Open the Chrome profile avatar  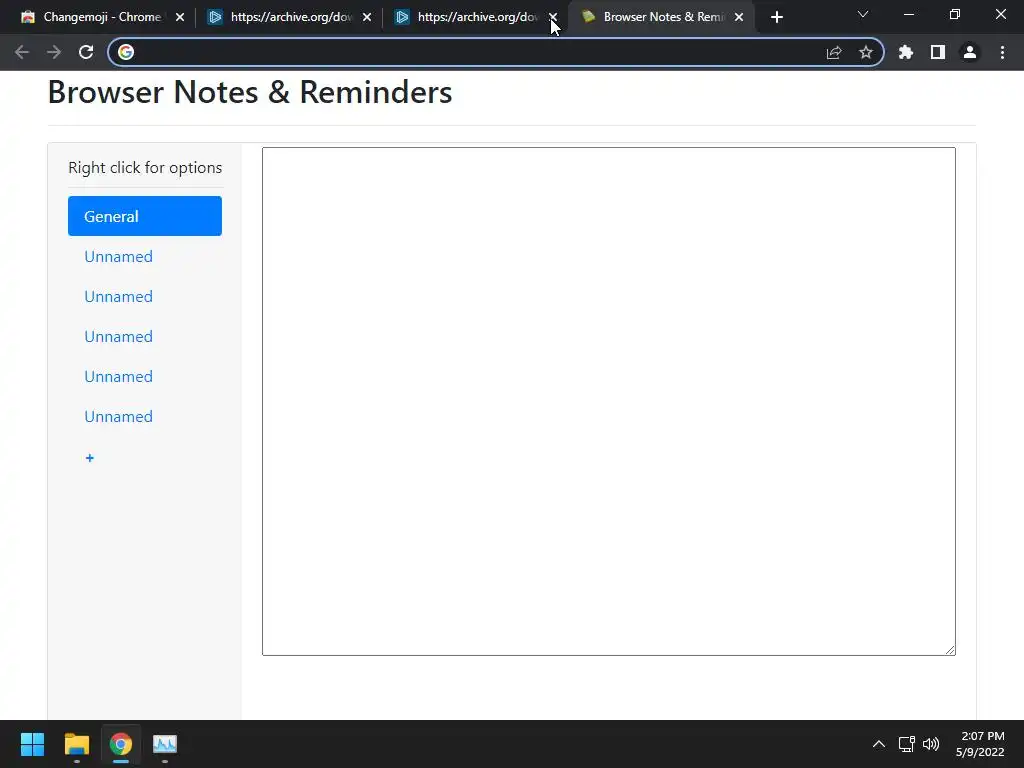pyautogui.click(x=970, y=52)
